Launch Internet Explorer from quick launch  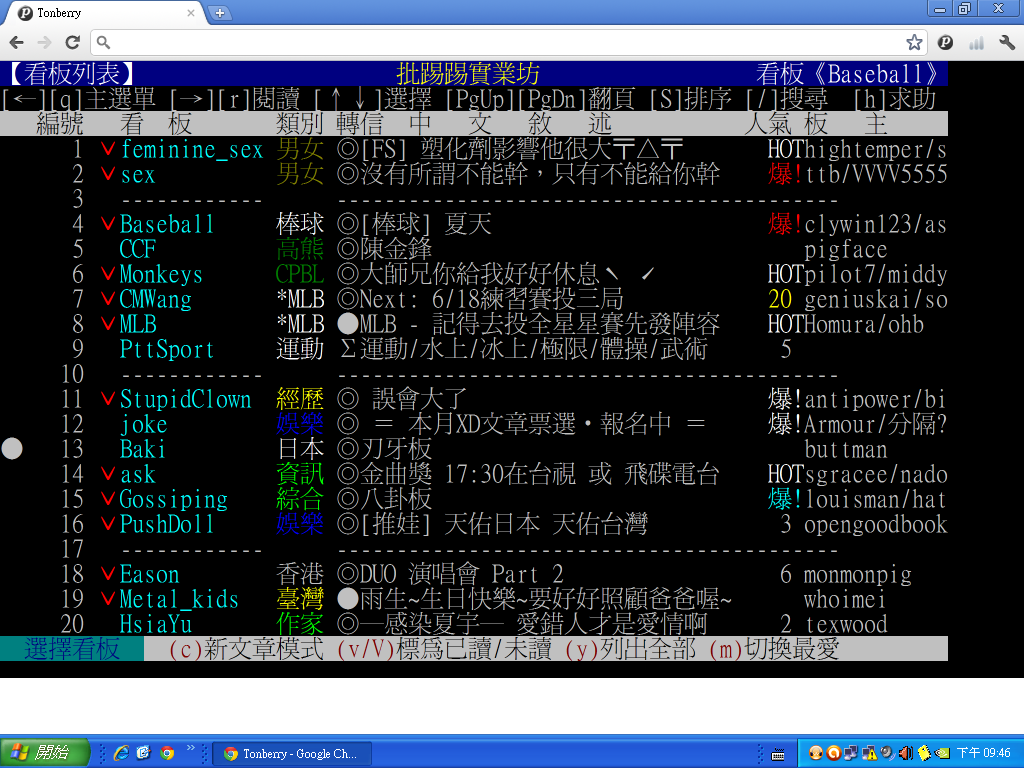(x=121, y=753)
